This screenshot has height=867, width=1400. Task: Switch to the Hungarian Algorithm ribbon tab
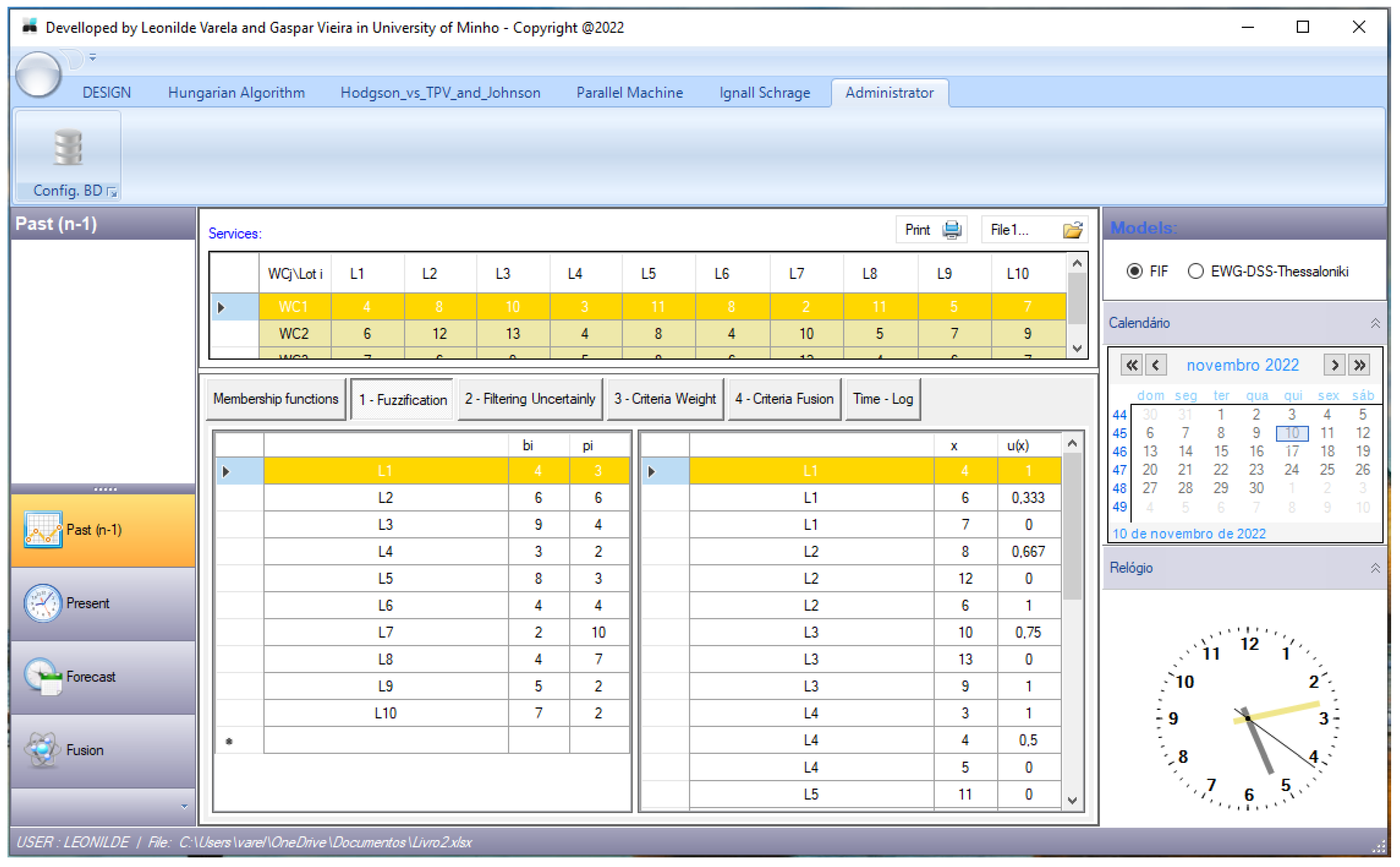tap(236, 93)
